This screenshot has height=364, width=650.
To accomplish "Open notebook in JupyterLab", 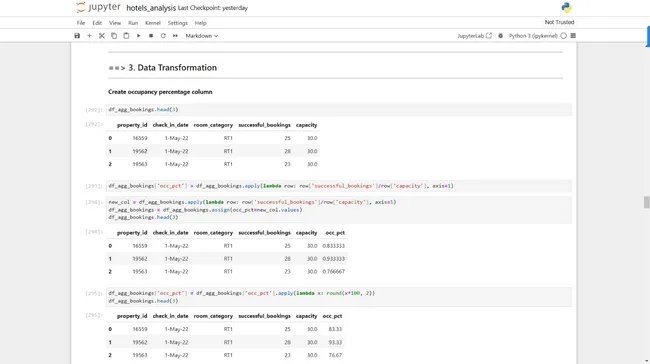I will point(474,36).
